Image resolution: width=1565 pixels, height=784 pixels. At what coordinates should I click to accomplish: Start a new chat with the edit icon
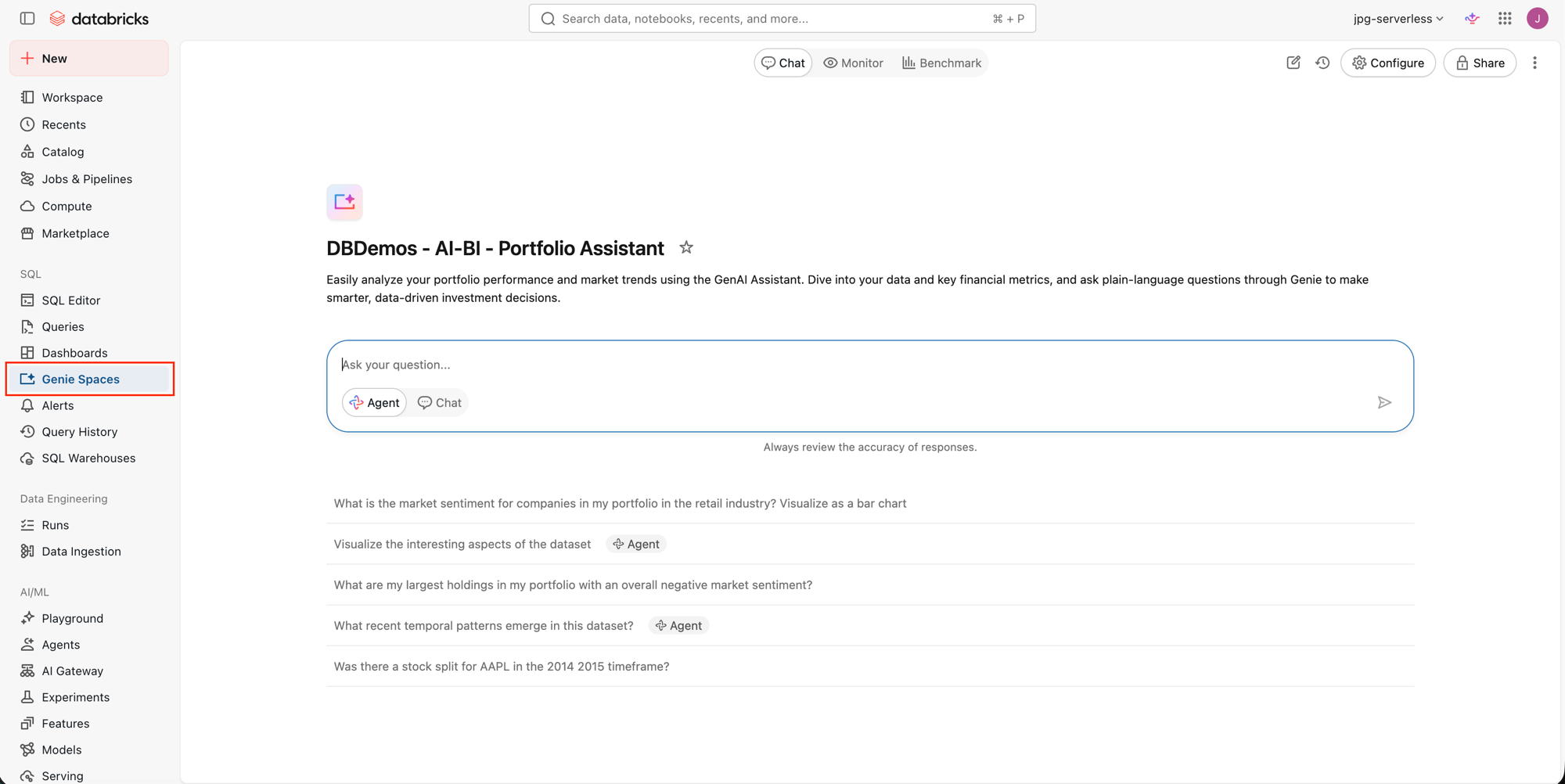(x=1293, y=63)
